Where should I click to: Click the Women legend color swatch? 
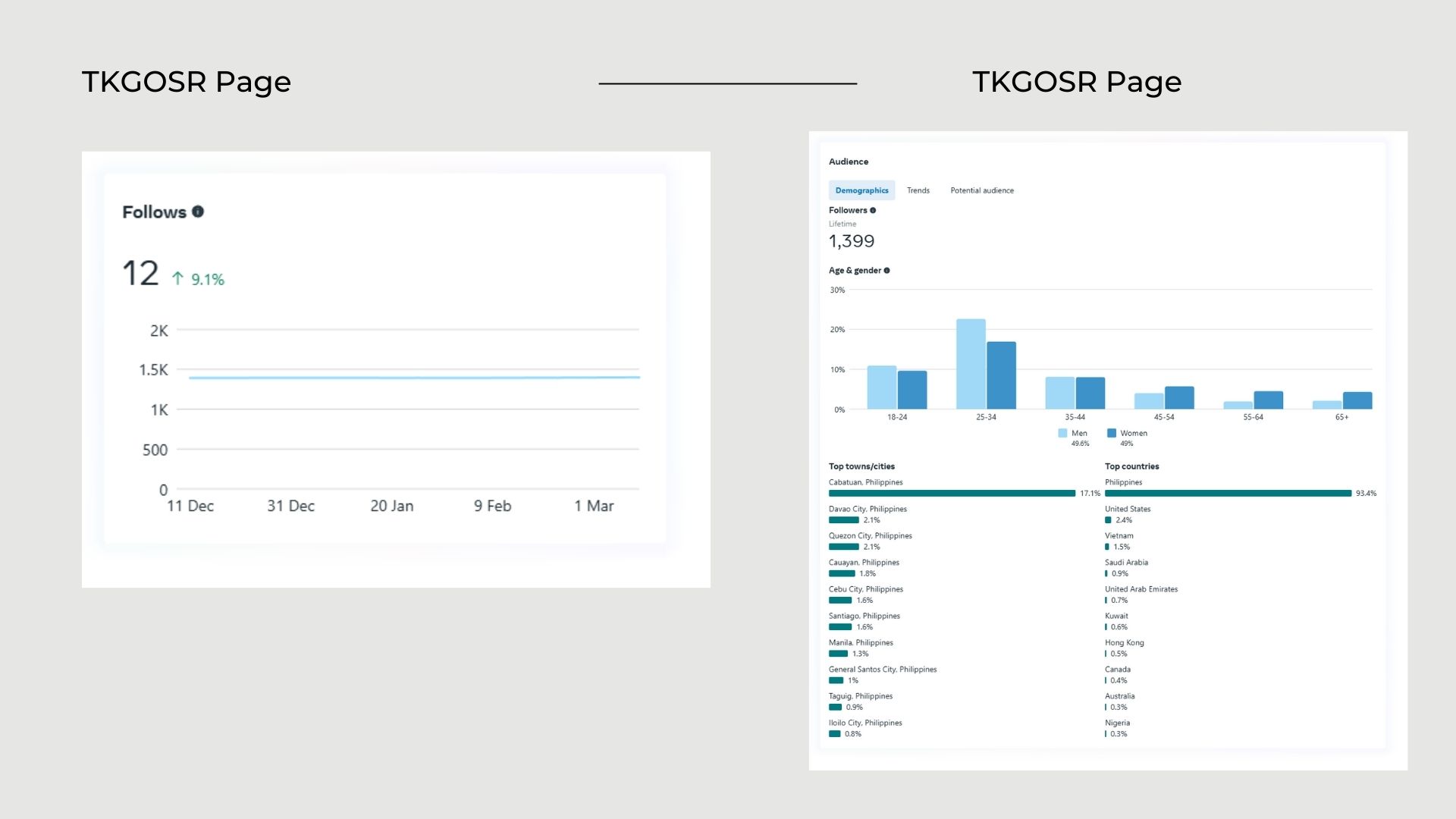coord(1112,433)
